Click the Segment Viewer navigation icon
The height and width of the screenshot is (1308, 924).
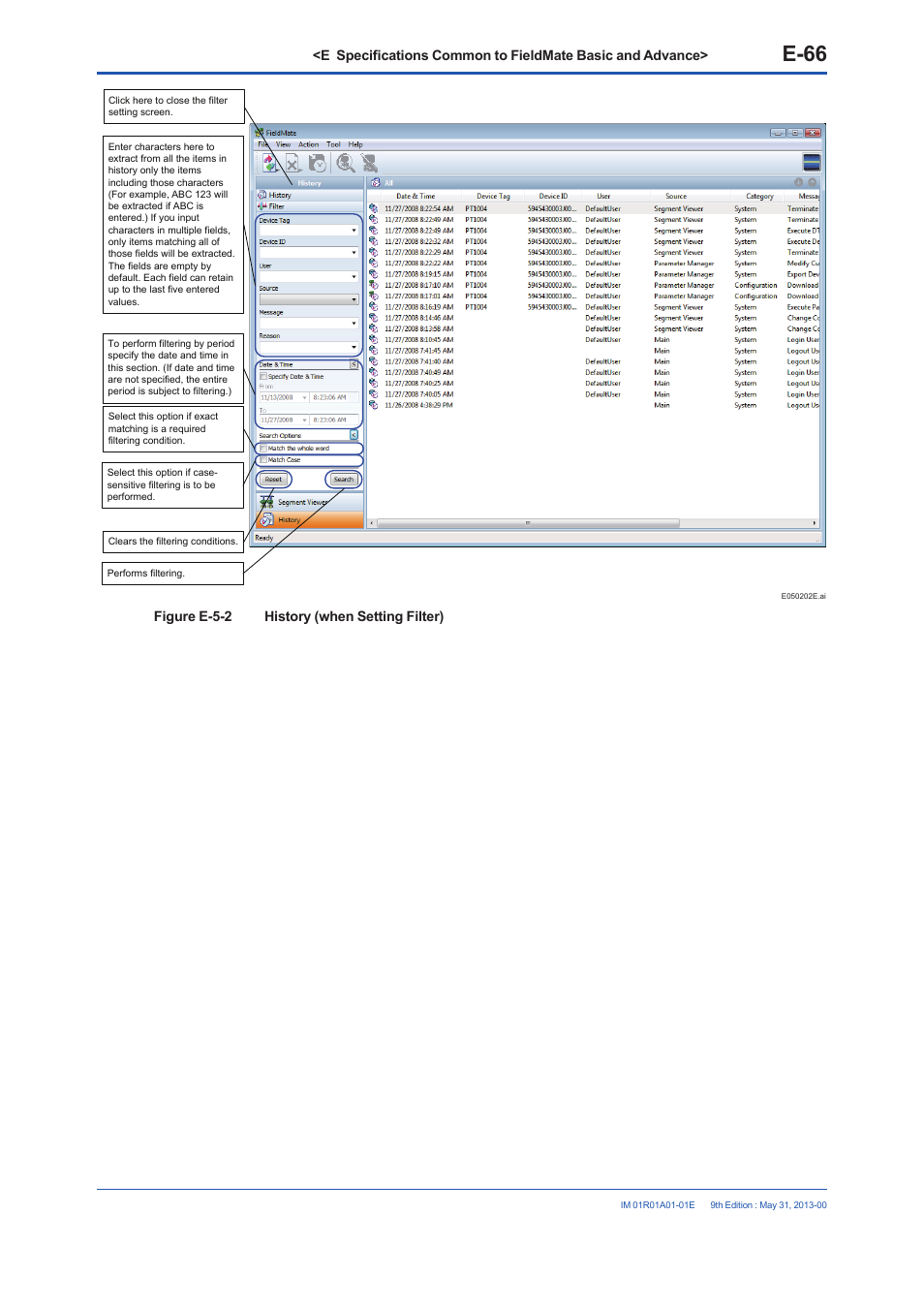266,502
